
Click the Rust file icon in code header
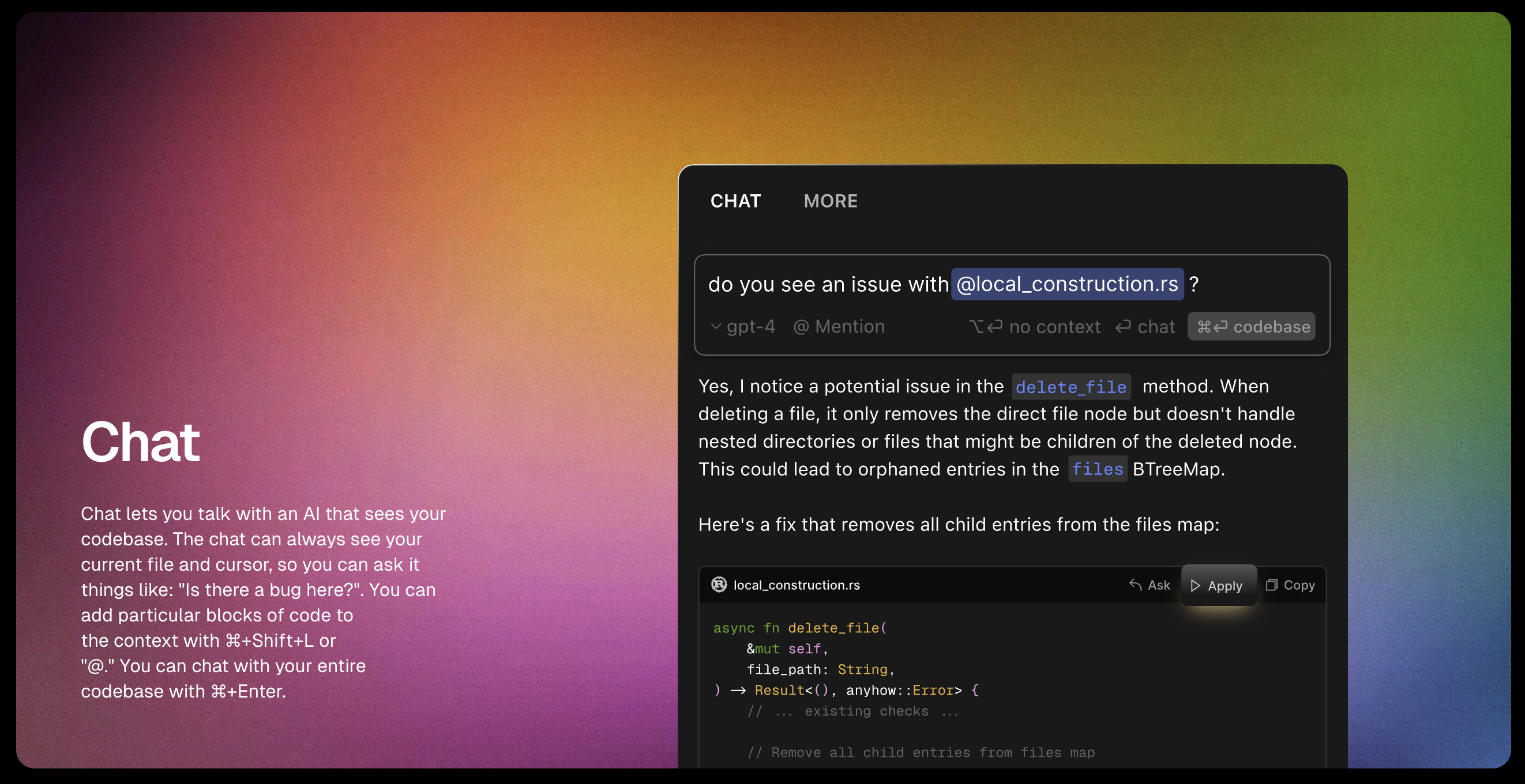tap(719, 585)
